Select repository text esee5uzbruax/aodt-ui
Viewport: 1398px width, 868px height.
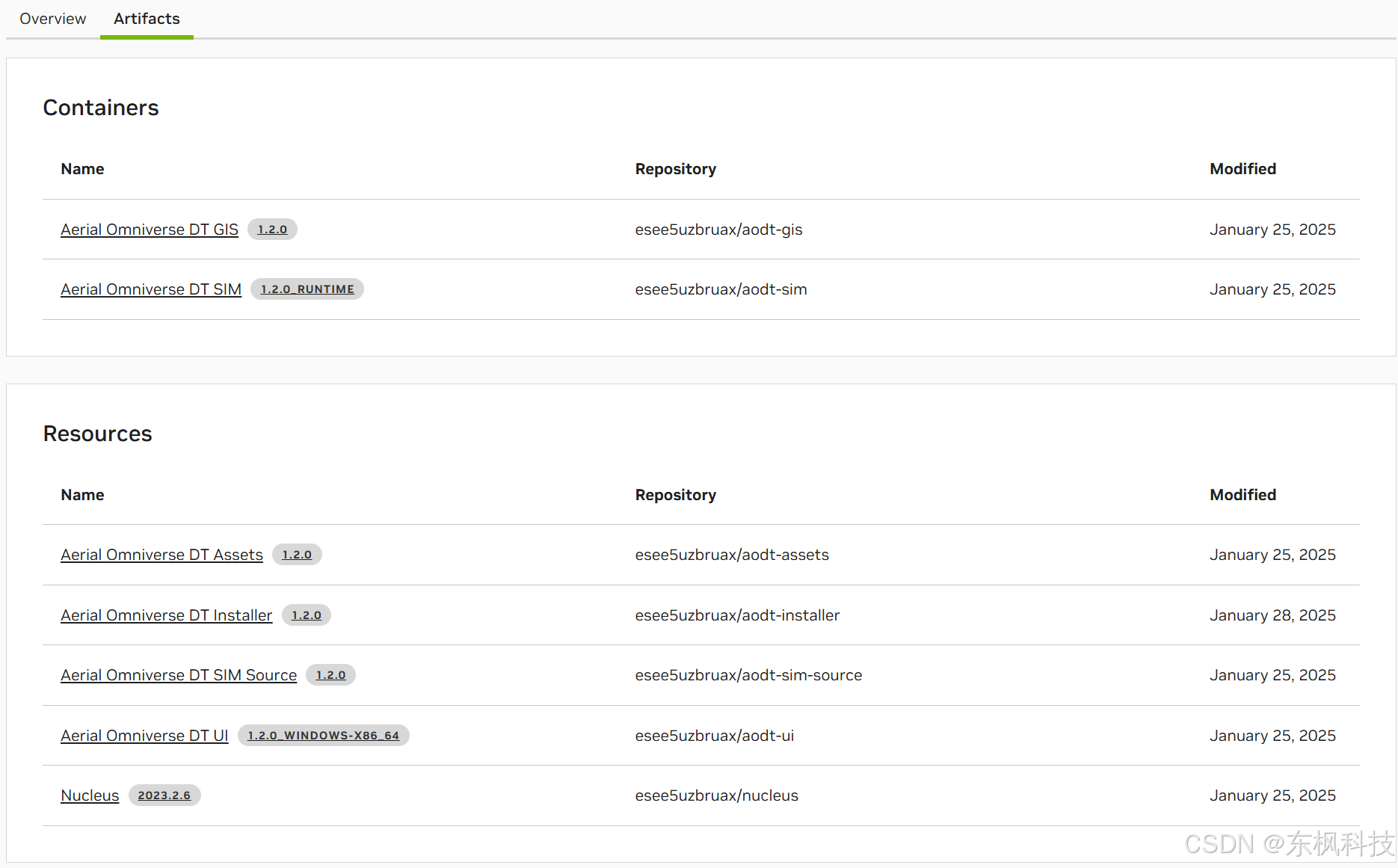(x=715, y=736)
